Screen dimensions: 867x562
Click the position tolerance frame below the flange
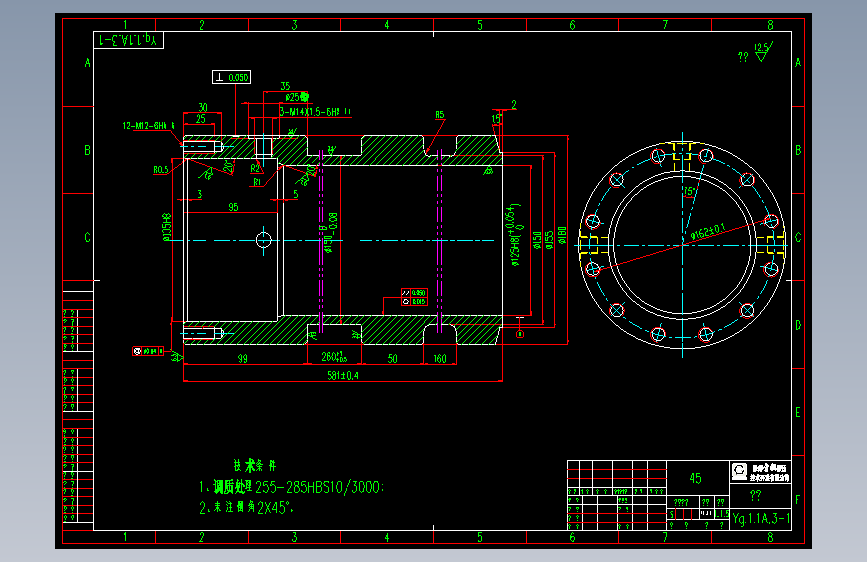(x=148, y=351)
